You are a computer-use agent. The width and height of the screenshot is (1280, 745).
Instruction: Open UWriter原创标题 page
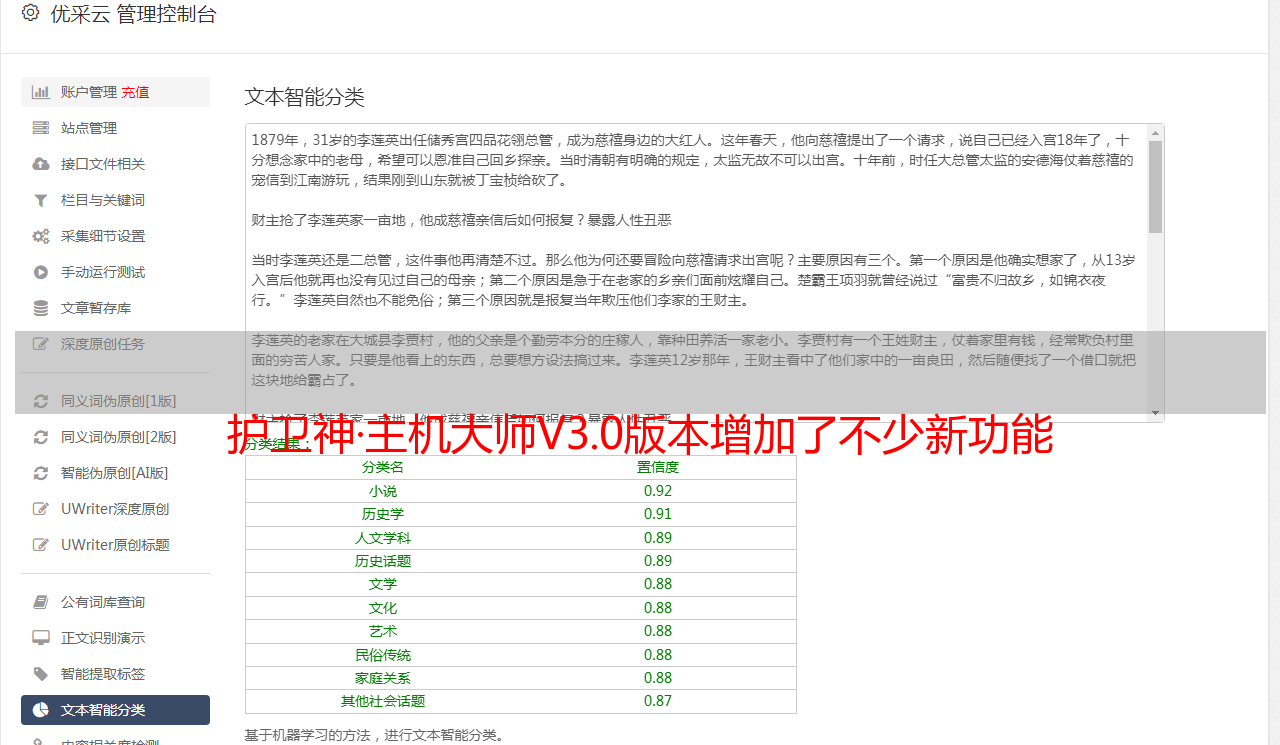pos(115,545)
